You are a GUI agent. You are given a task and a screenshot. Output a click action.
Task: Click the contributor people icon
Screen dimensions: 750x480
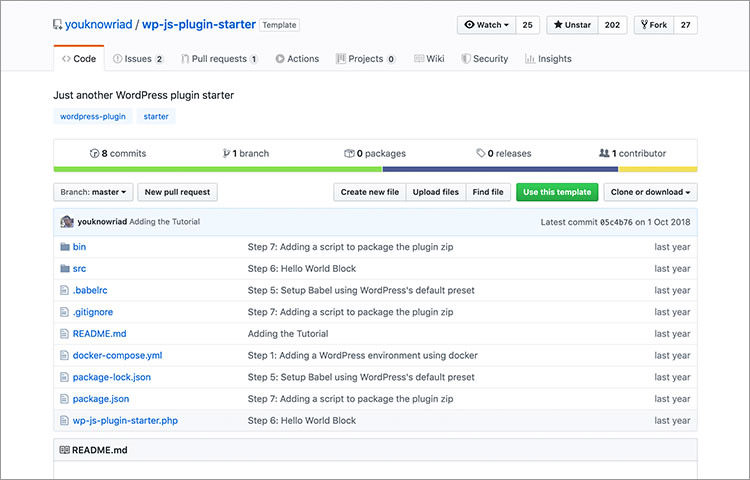pyautogui.click(x=604, y=154)
